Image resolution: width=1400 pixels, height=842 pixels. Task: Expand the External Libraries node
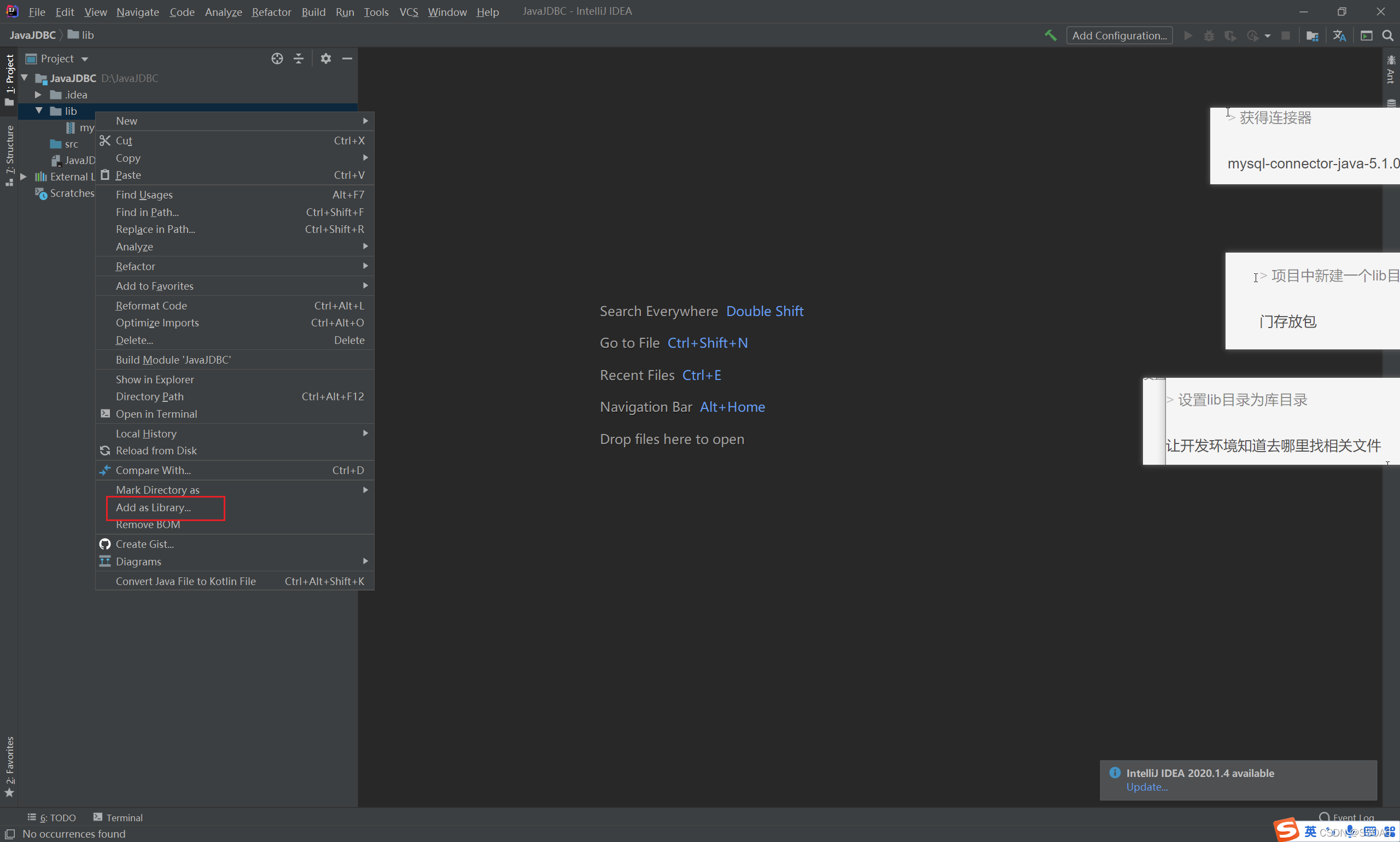pos(24,177)
